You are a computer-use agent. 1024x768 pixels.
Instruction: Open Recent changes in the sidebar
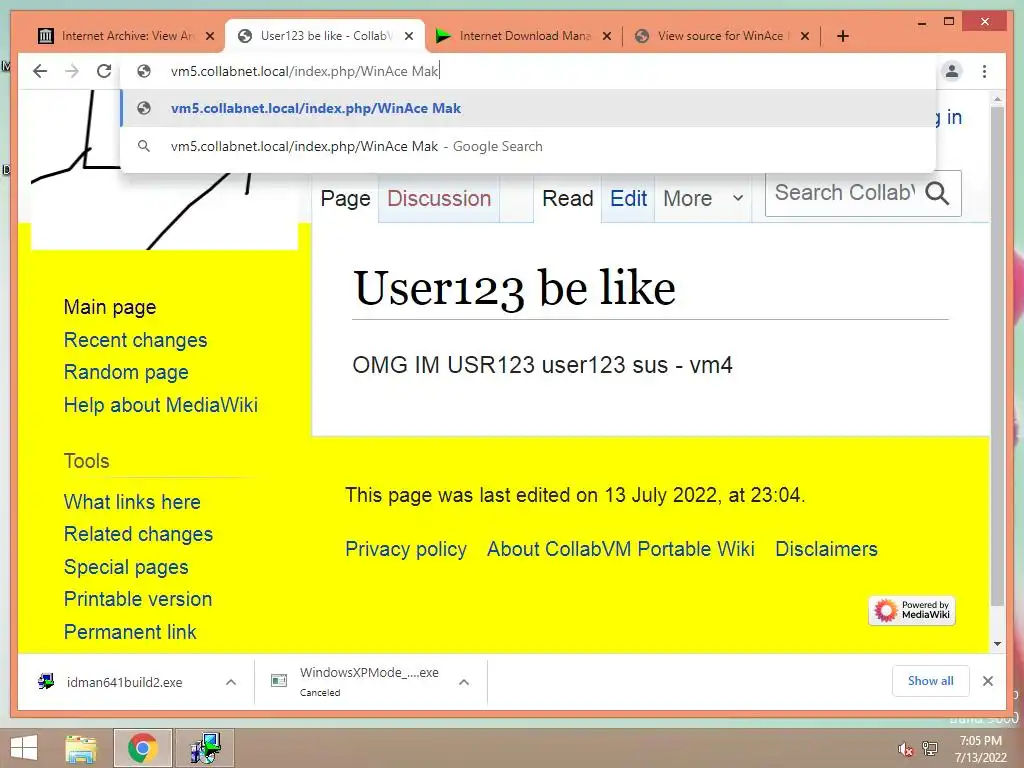coord(135,340)
